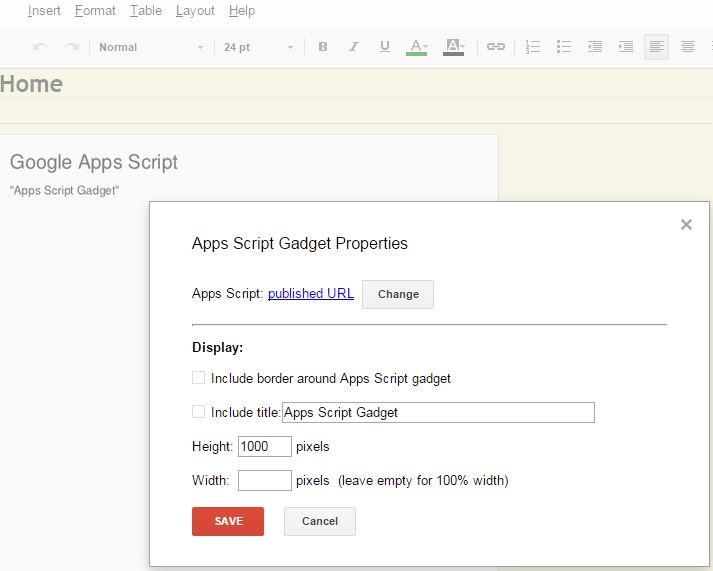Toggle bold formatting

(x=323, y=47)
